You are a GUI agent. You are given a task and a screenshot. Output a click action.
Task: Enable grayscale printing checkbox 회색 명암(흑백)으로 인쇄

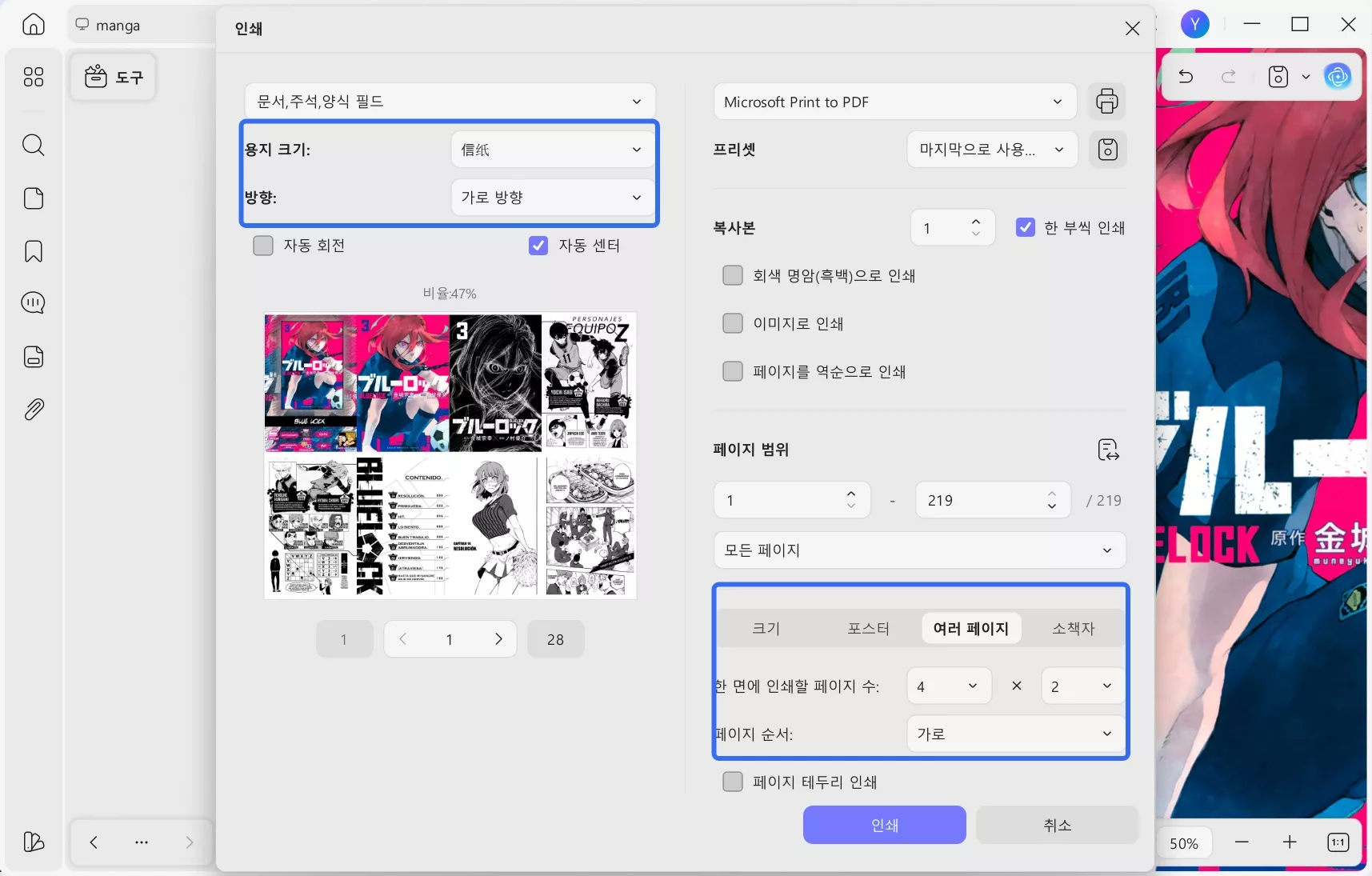732,275
